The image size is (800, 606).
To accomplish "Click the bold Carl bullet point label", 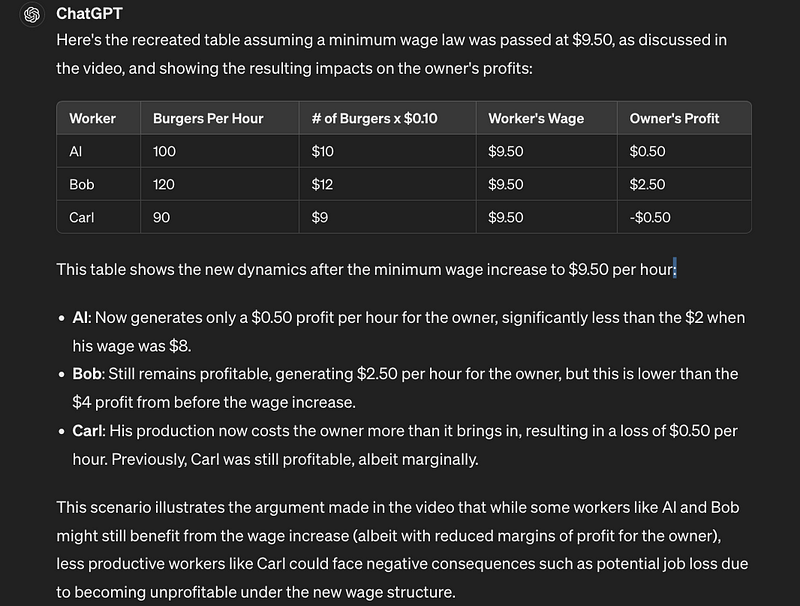I will click(x=87, y=431).
